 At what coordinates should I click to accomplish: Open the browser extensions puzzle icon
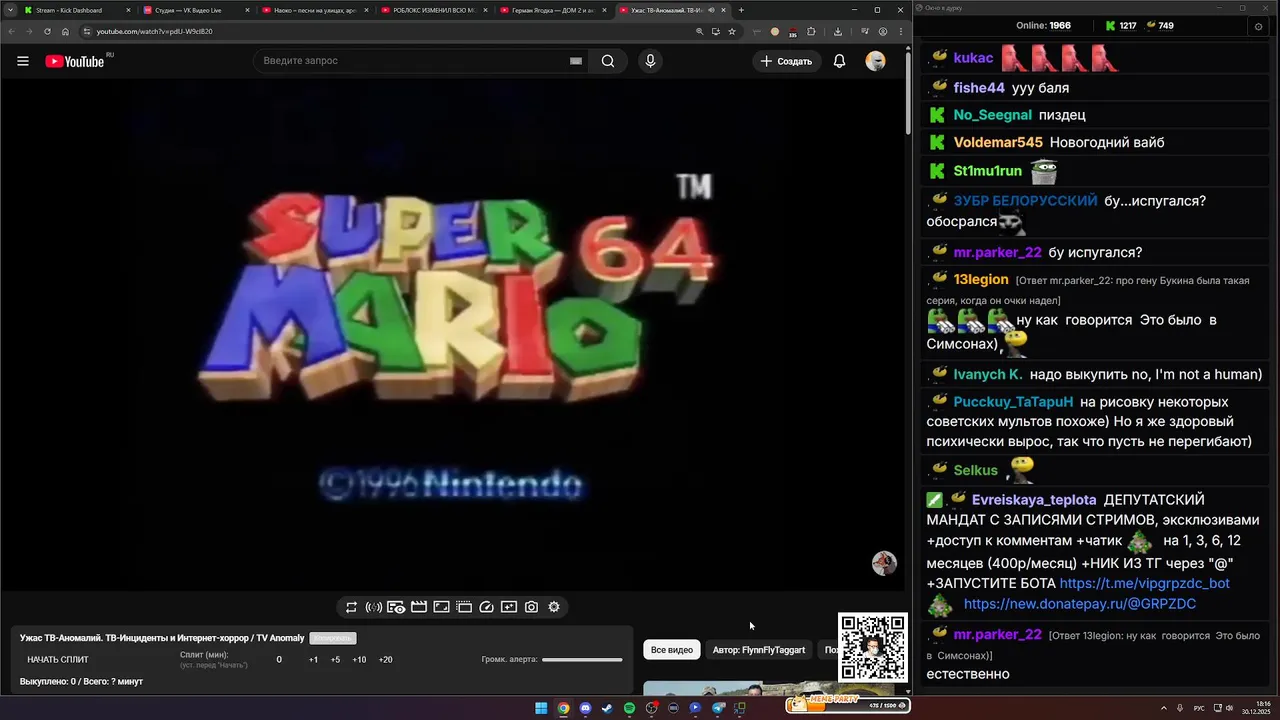click(x=812, y=31)
